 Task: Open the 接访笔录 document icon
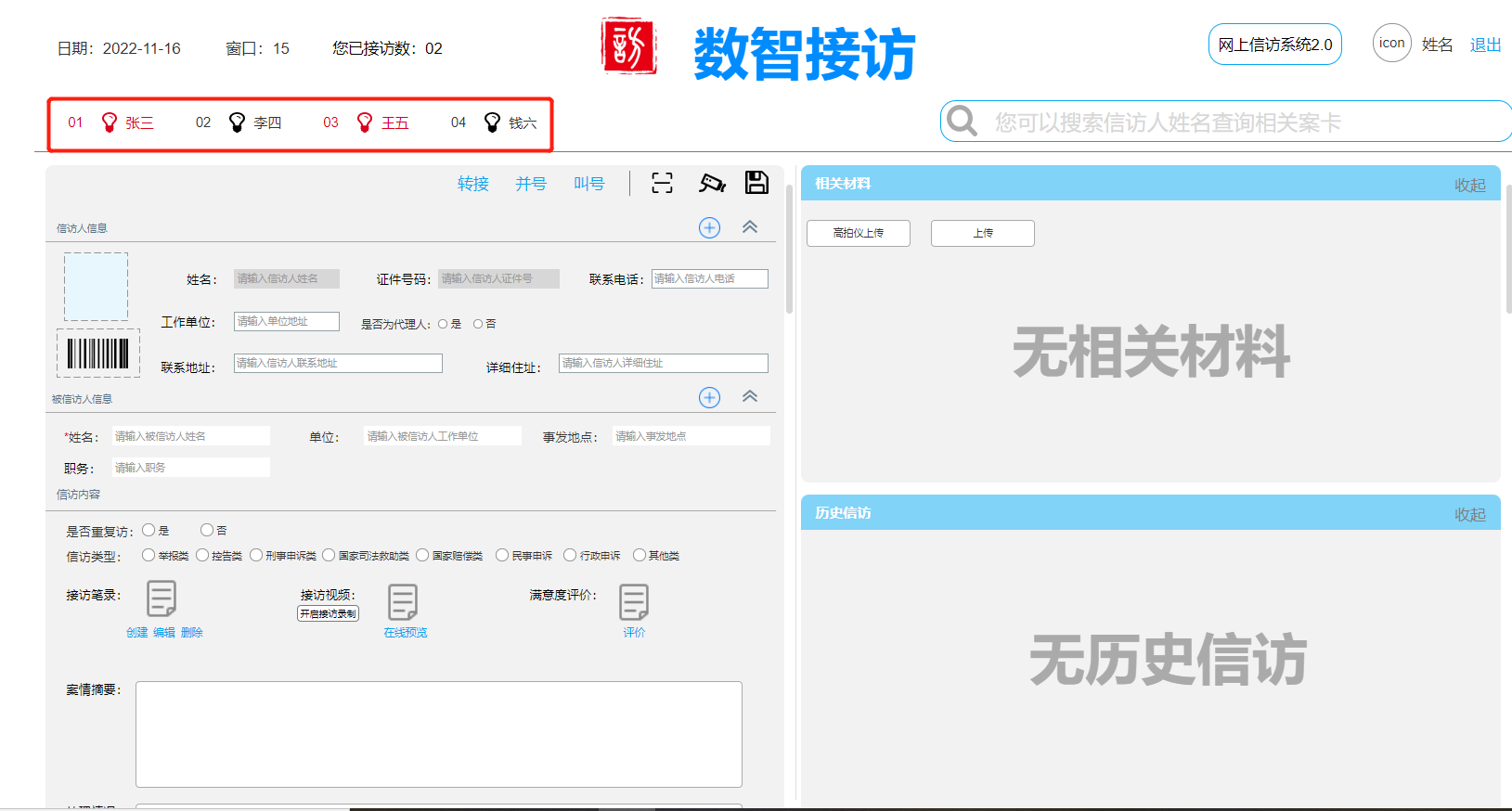tap(162, 599)
